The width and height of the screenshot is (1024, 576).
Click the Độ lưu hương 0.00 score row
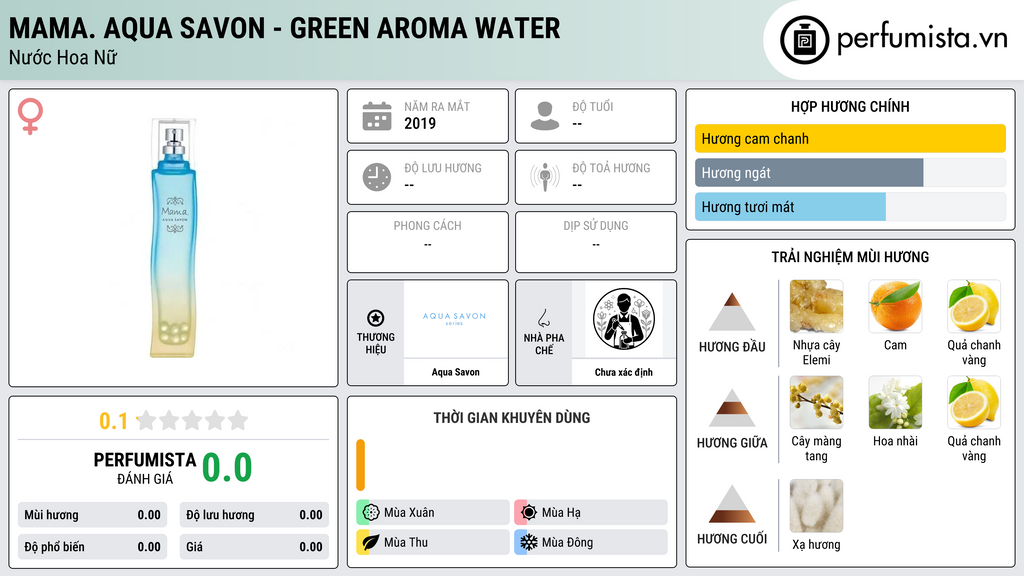(254, 515)
